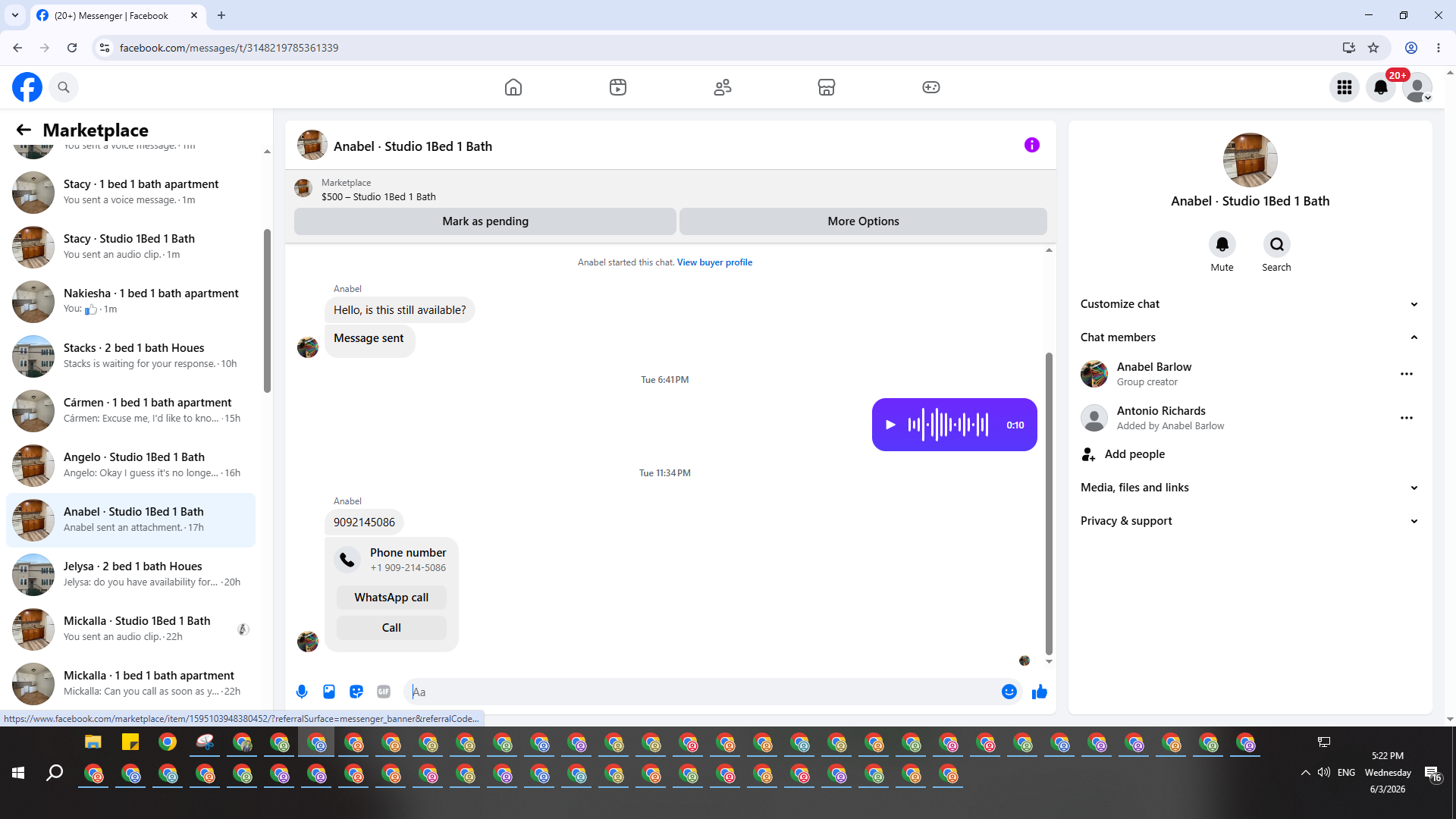The width and height of the screenshot is (1456, 819).
Task: Open member options for Anabel Barlow
Action: click(1407, 374)
